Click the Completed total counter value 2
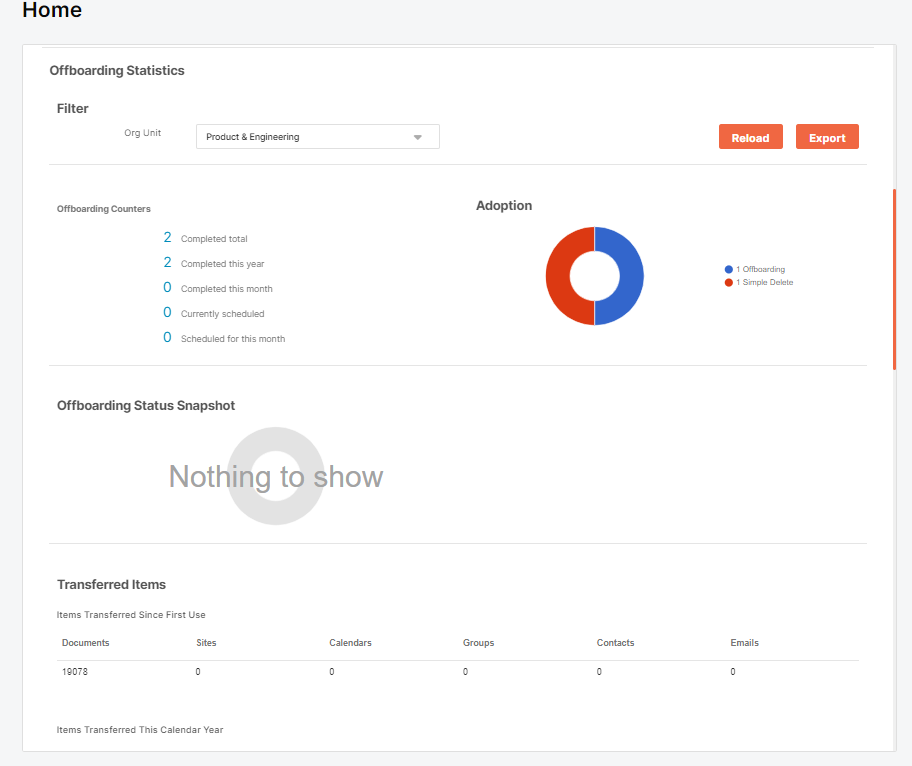Viewport: 912px width, 766px height. coord(167,237)
